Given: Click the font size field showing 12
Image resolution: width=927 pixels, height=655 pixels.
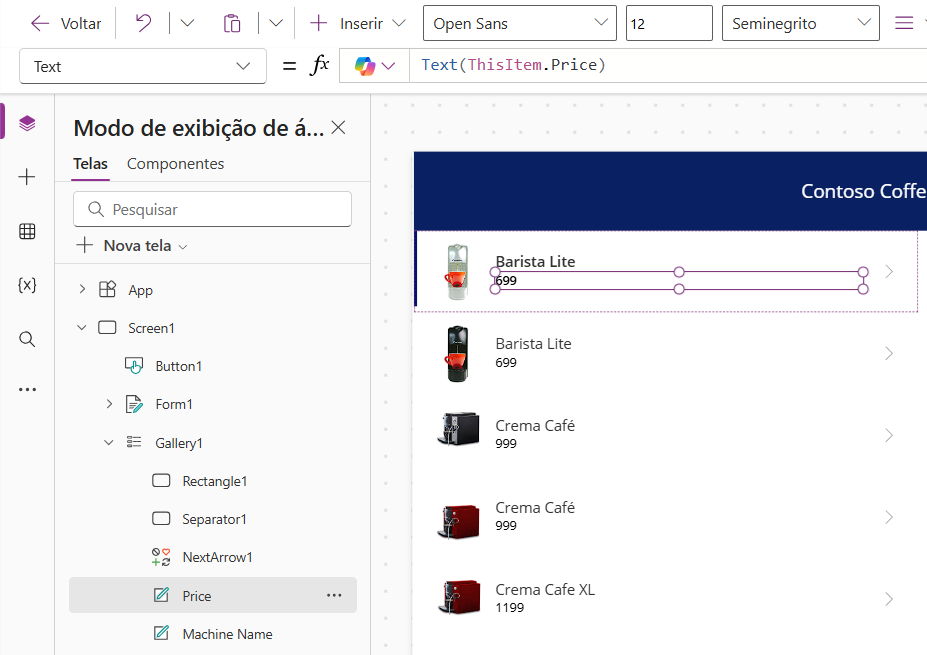Looking at the screenshot, I should point(668,22).
